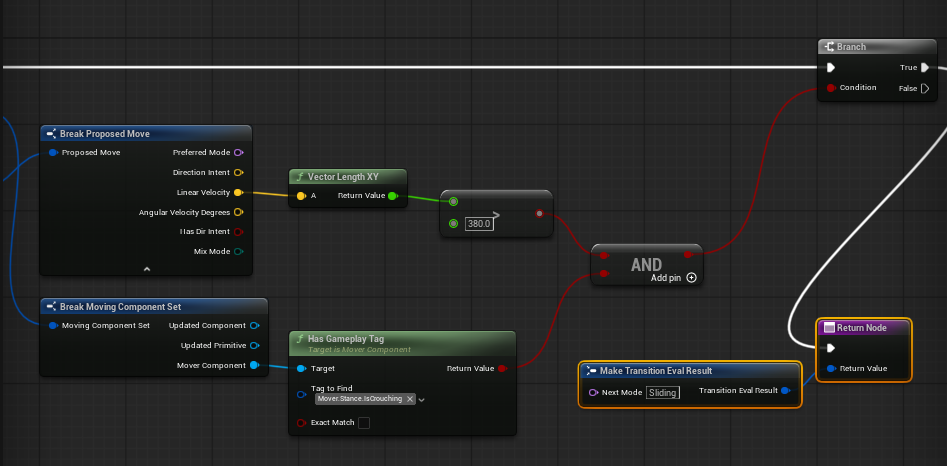
Task: Click the Linear Velocity output pin
Action: [238, 193]
